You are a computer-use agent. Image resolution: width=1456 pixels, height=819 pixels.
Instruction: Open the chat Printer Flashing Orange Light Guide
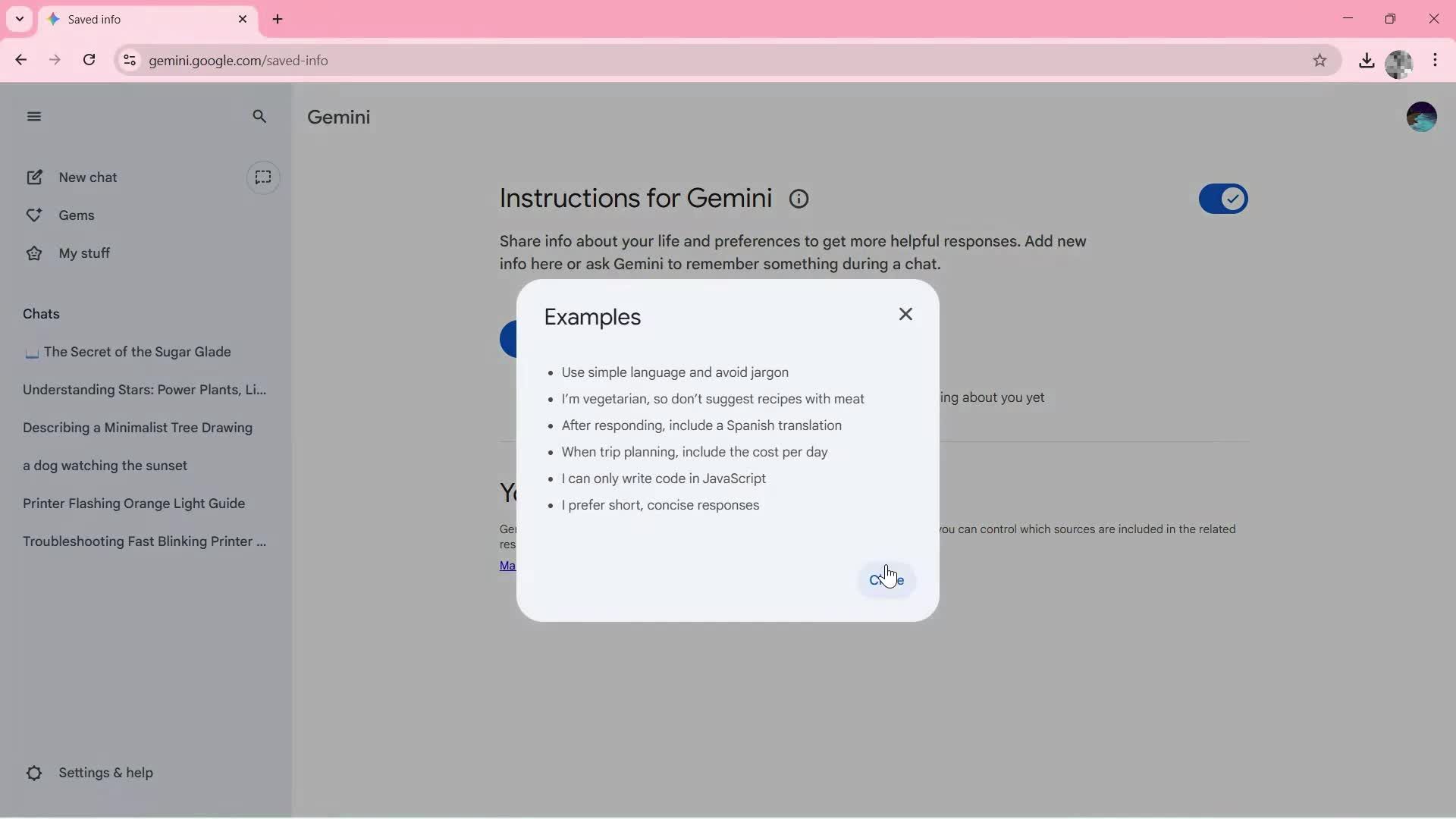click(x=133, y=504)
